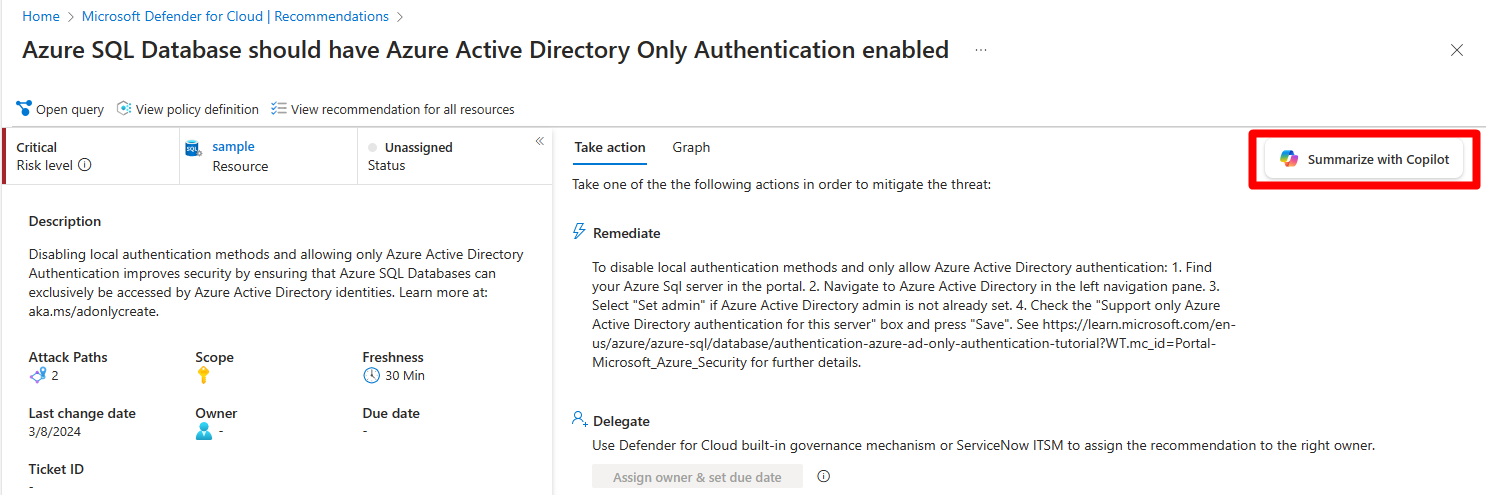Click the View recommendation for all resources icon
The width and height of the screenshot is (1486, 495).
(x=279, y=108)
